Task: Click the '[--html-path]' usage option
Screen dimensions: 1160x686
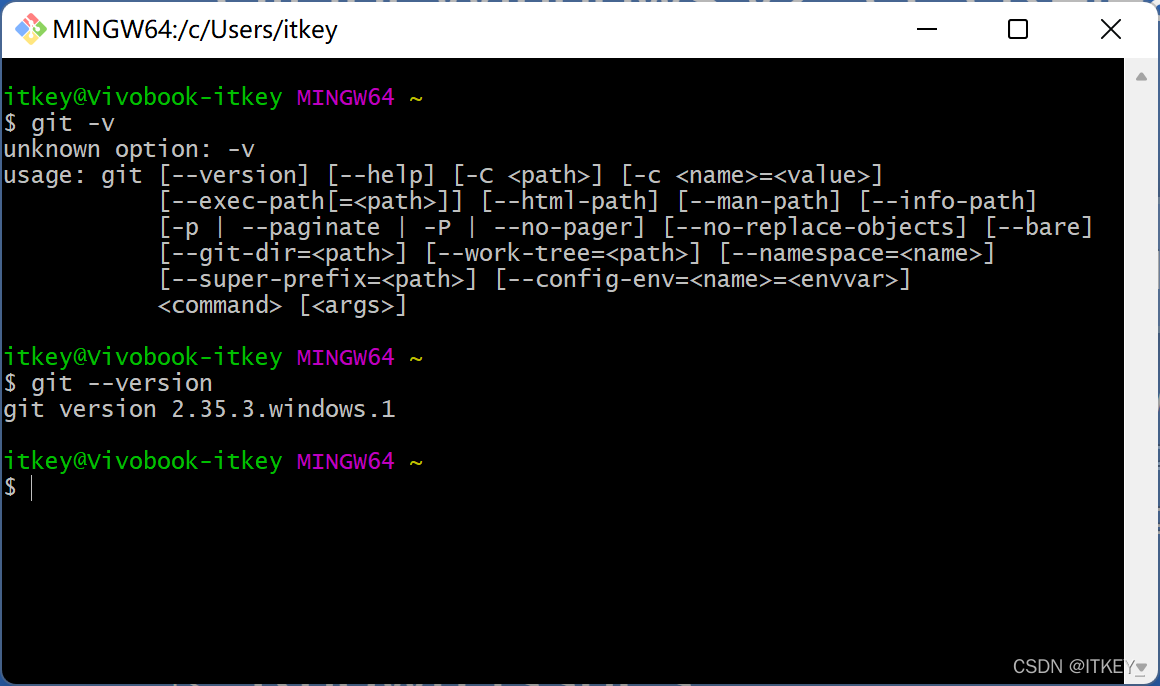Action: point(570,201)
